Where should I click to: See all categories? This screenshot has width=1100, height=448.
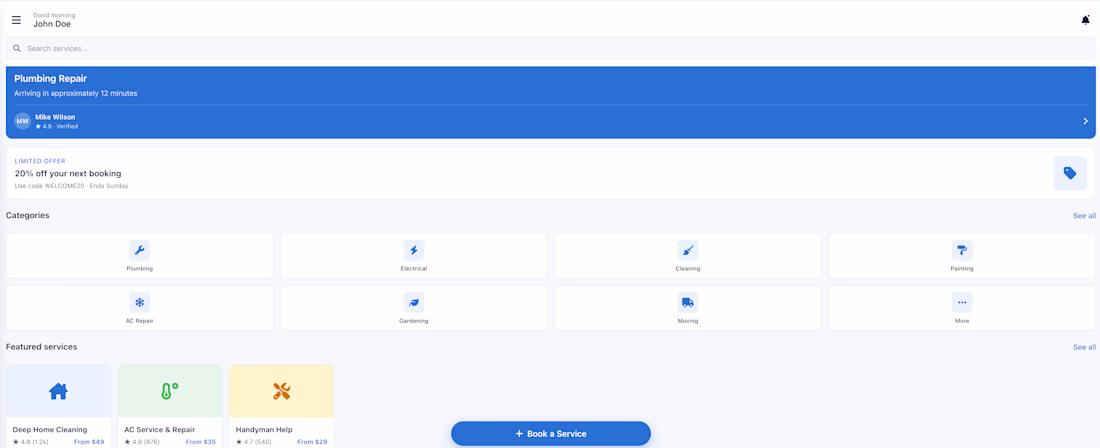click(1084, 216)
